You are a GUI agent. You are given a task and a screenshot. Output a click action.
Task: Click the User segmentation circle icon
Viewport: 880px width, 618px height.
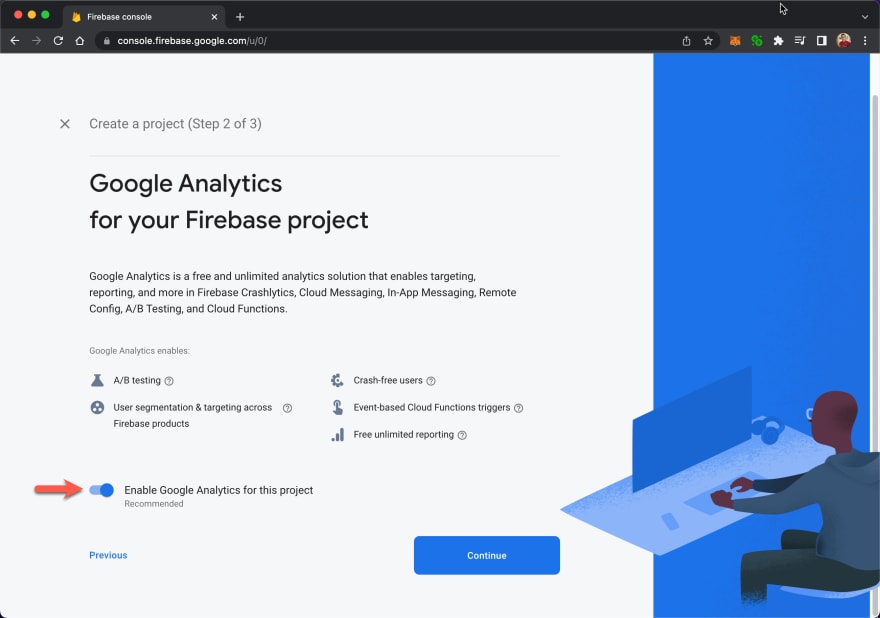click(x=97, y=407)
